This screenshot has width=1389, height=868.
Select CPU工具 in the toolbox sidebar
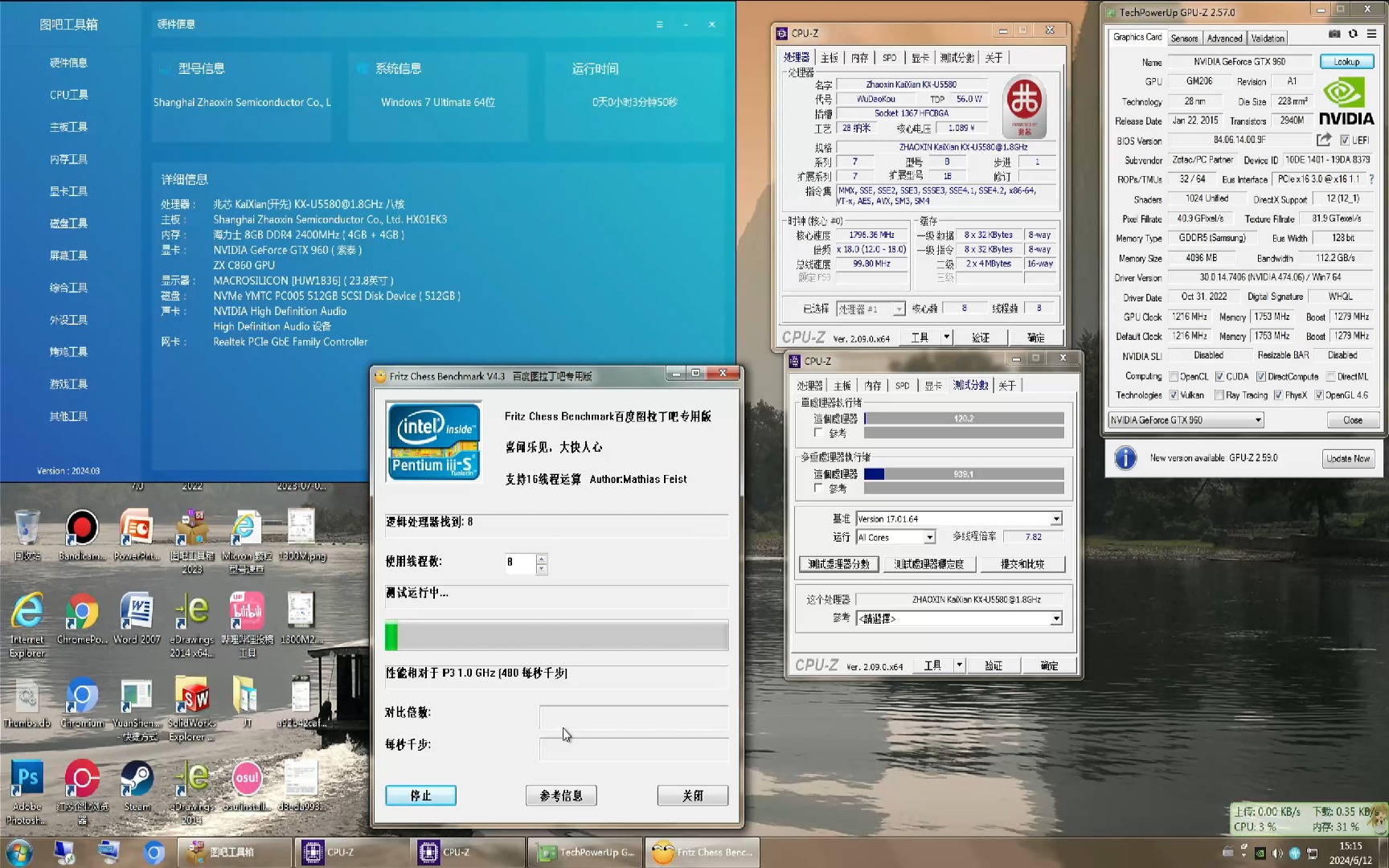pos(69,95)
